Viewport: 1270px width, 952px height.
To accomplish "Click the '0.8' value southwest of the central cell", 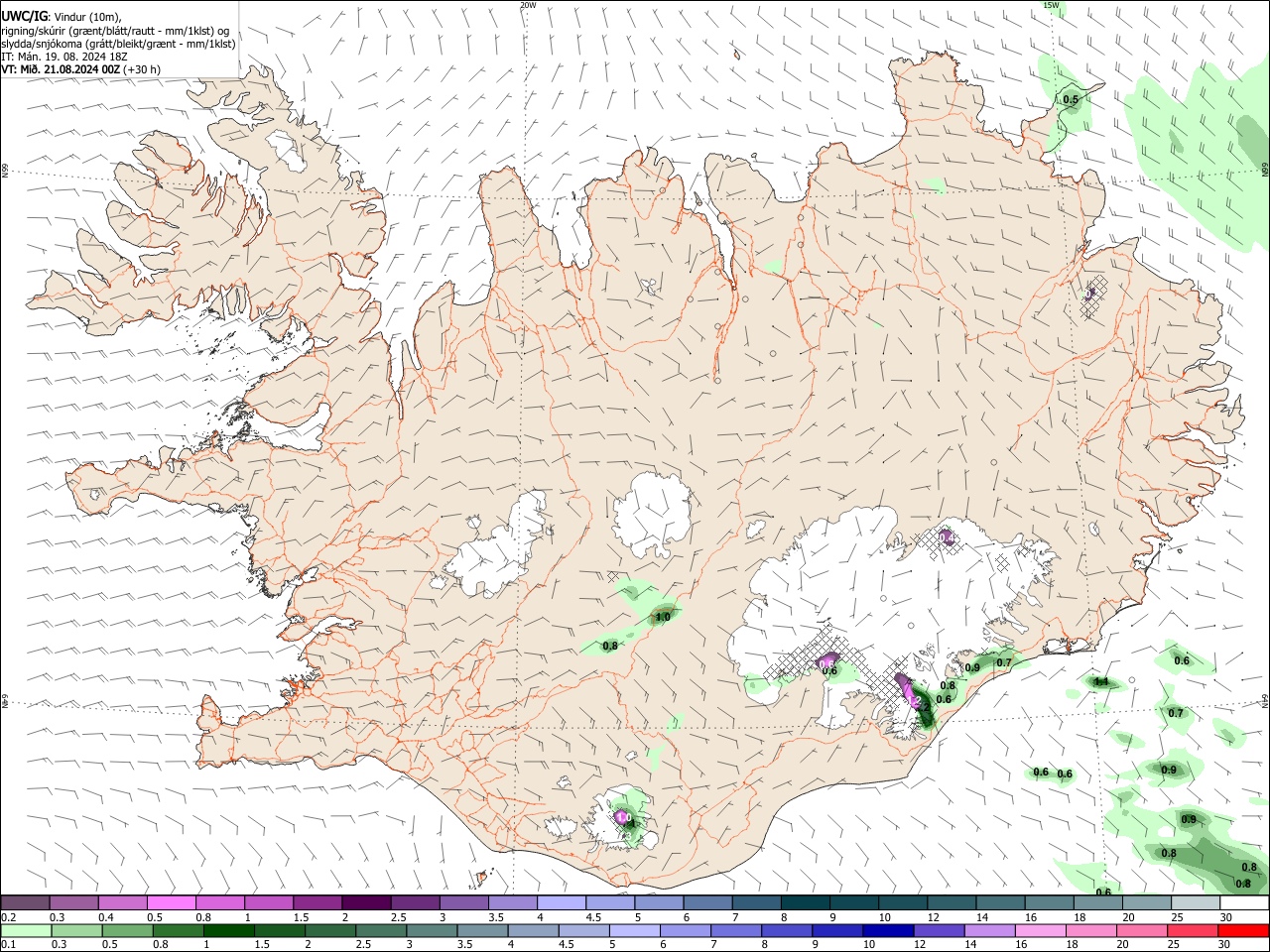I will coord(610,646).
